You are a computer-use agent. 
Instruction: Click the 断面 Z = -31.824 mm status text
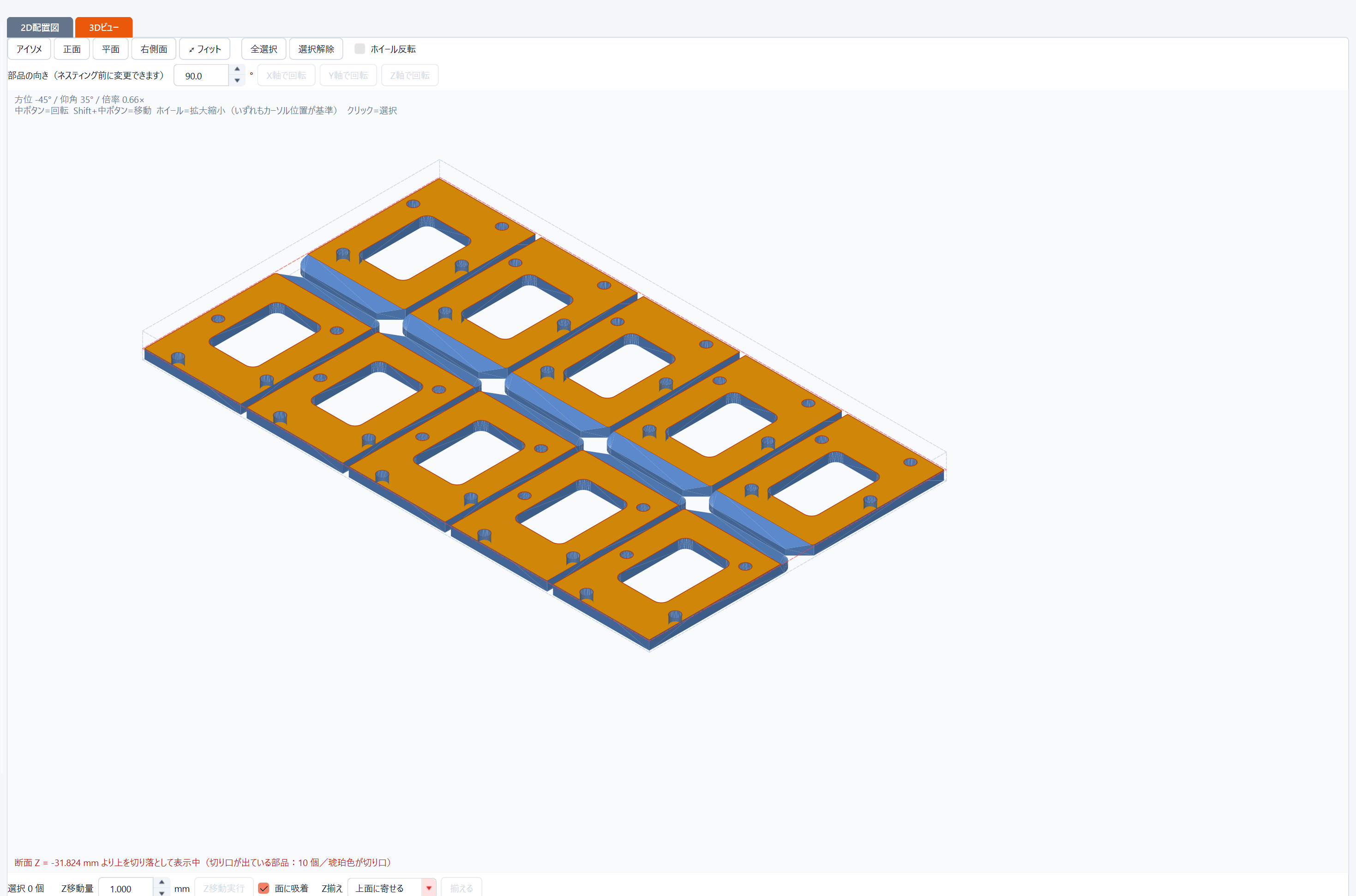(x=202, y=862)
